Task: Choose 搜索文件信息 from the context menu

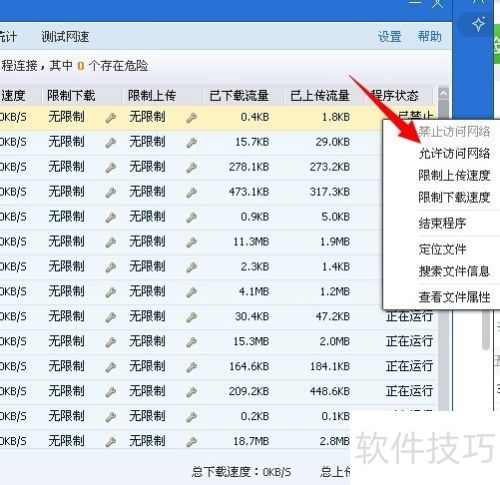Action: click(454, 271)
